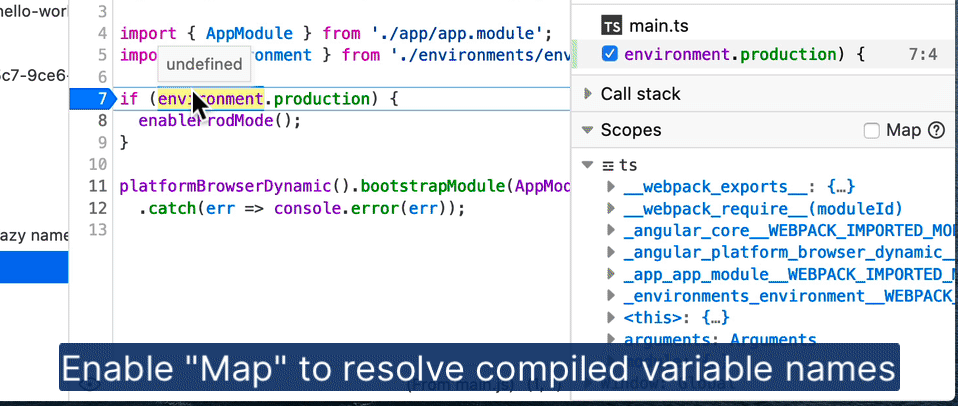
Task: Click the ts block icon in Scopes
Action: pos(608,165)
